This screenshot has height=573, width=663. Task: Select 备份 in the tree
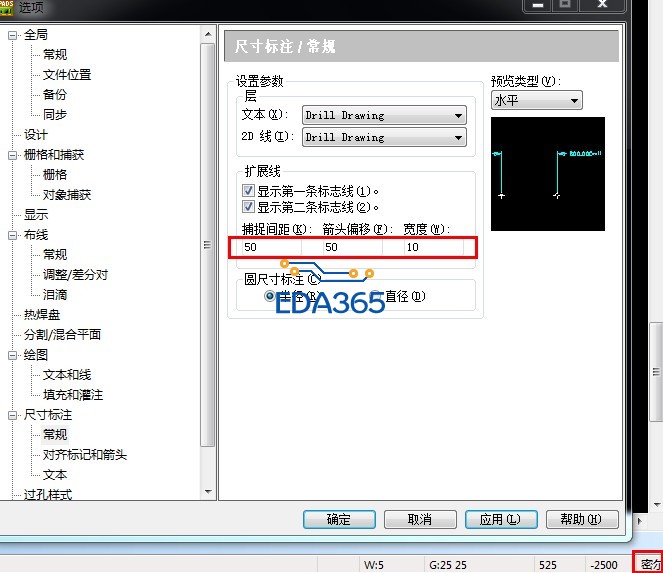click(55, 95)
